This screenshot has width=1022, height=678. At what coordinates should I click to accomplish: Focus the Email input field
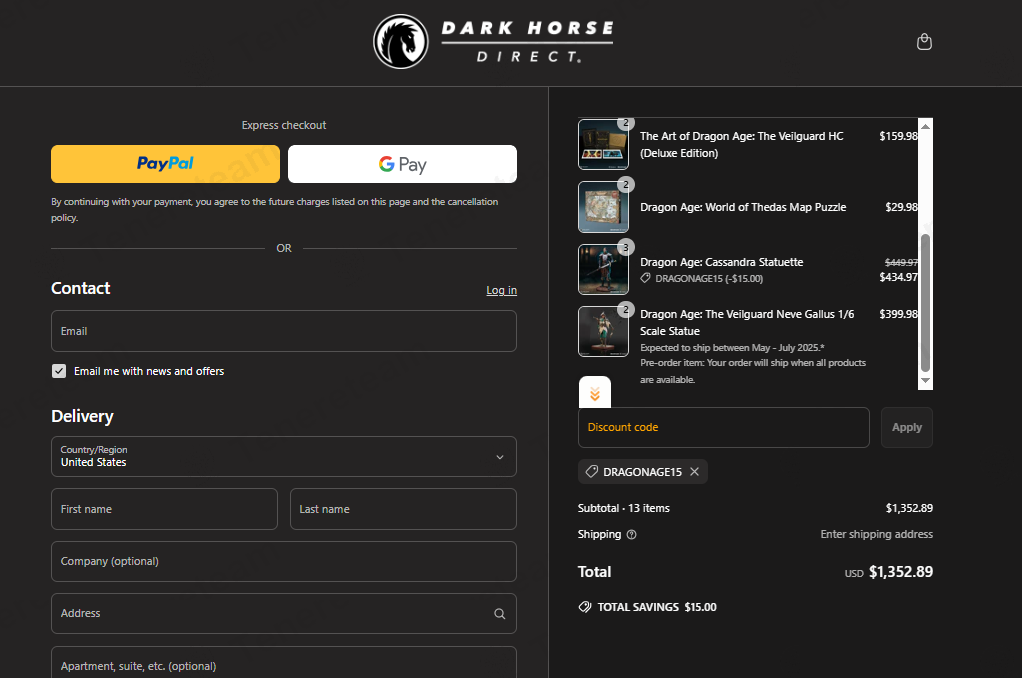[x=284, y=331]
